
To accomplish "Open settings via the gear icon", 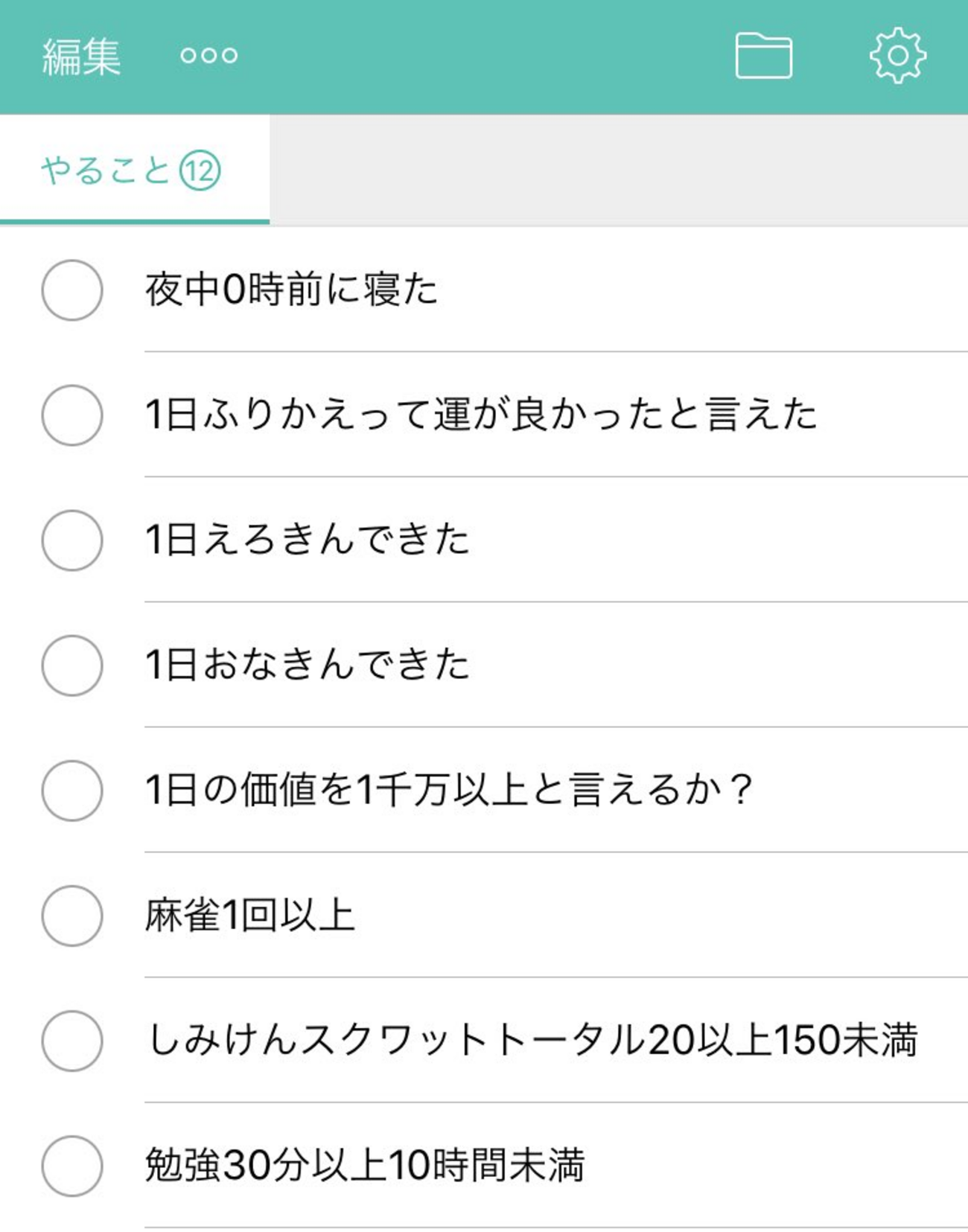I will click(x=897, y=56).
